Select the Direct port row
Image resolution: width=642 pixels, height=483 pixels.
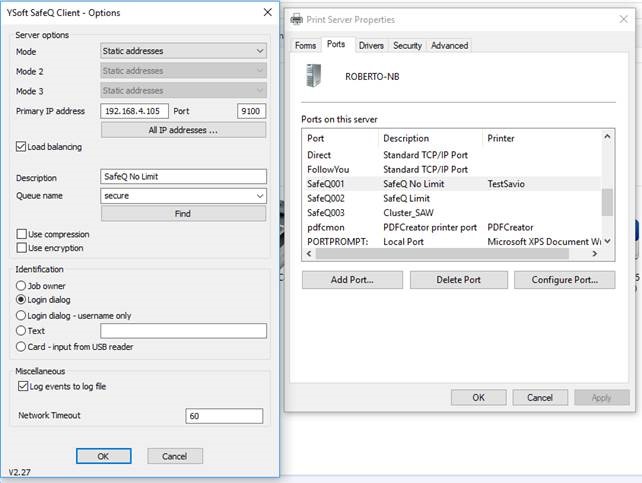[x=452, y=155]
